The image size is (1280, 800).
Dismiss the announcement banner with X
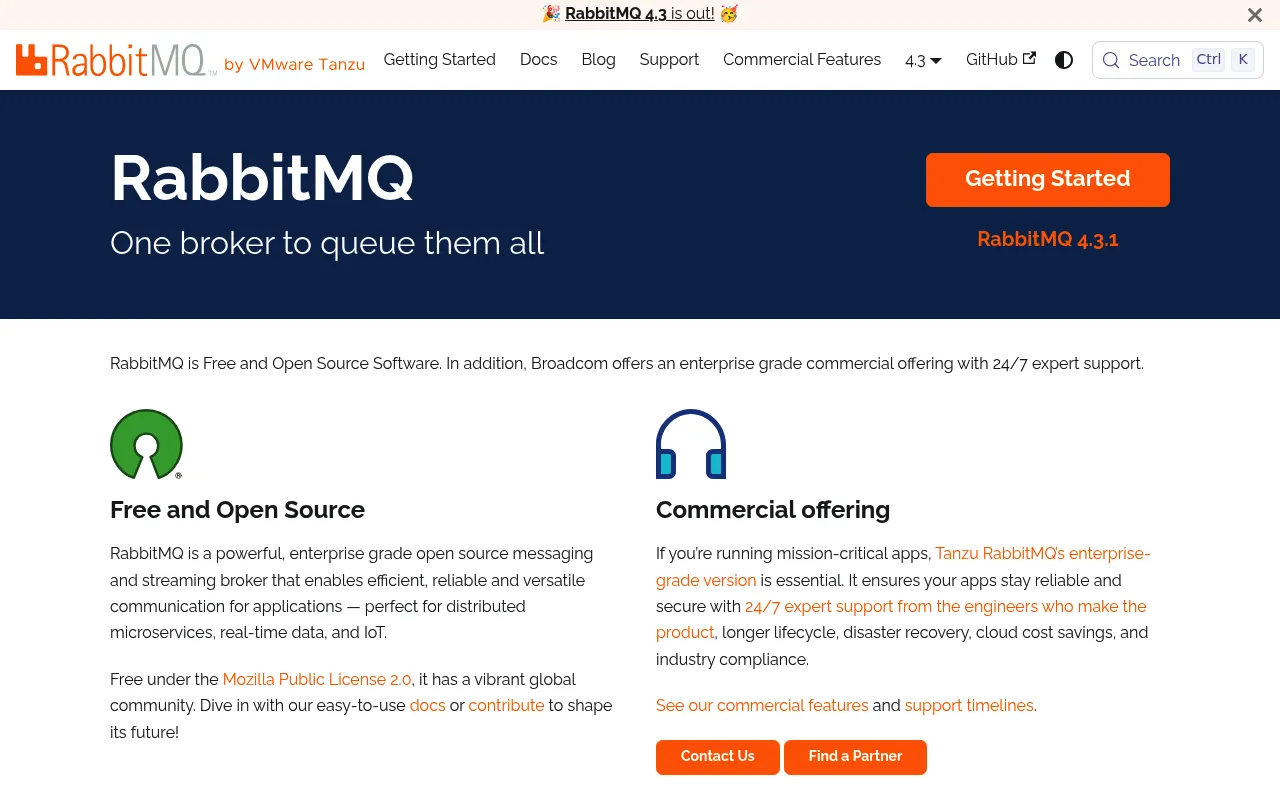click(1255, 15)
